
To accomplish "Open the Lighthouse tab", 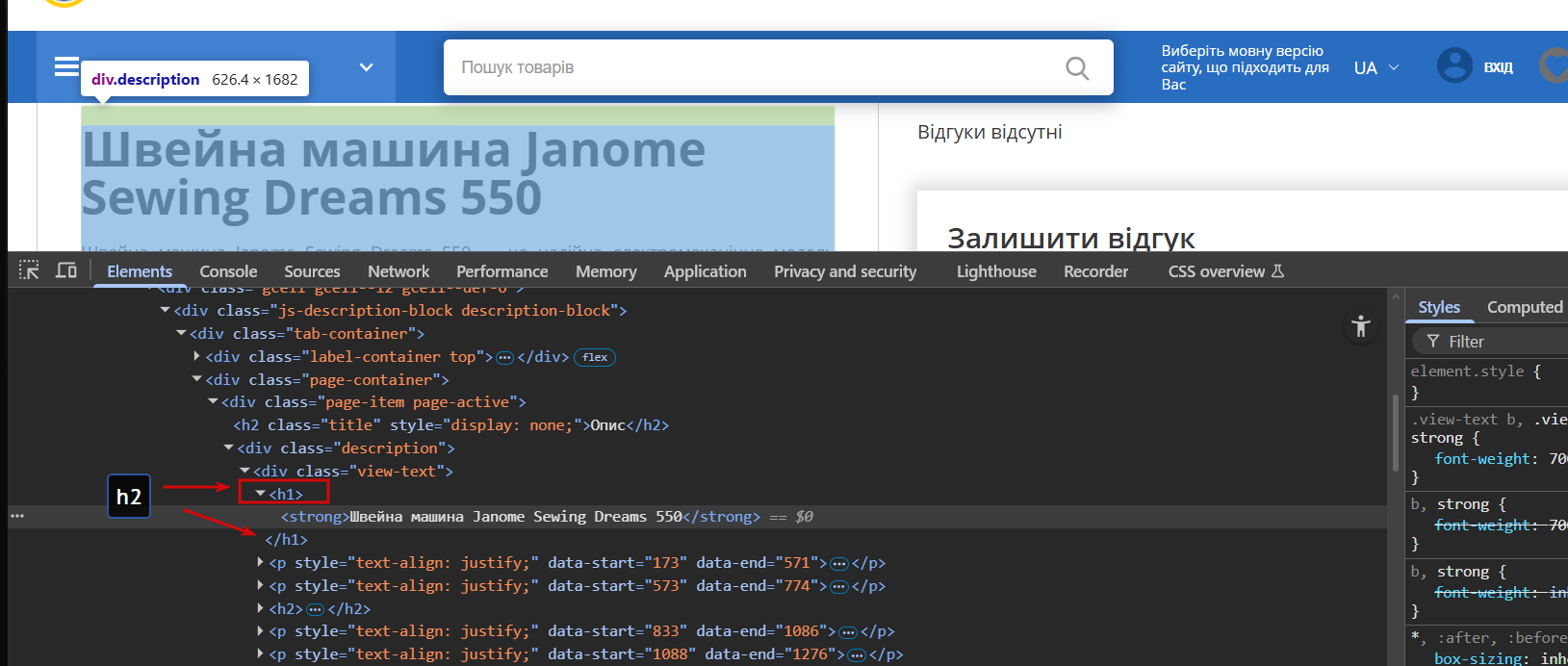I will [x=996, y=271].
